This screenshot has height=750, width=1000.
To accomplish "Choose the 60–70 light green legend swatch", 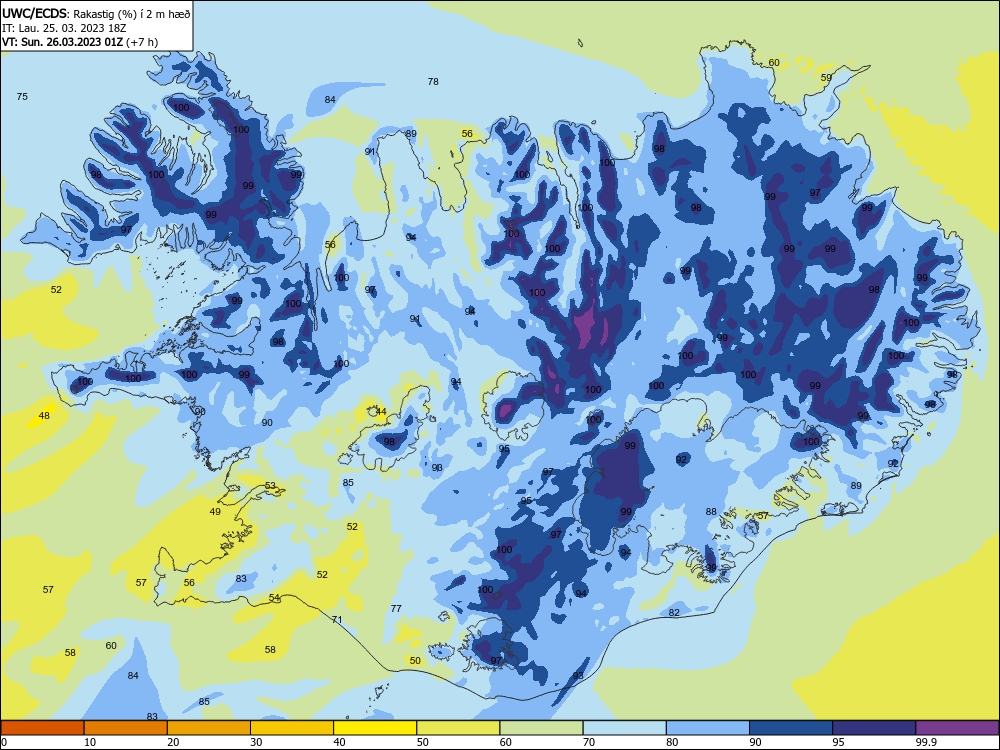I will pyautogui.click(x=541, y=728).
